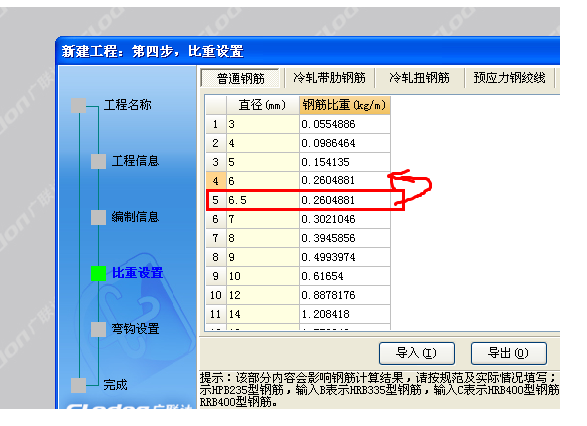
Task: Click the gray square icon beside 工程信息
Action: click(x=98, y=161)
